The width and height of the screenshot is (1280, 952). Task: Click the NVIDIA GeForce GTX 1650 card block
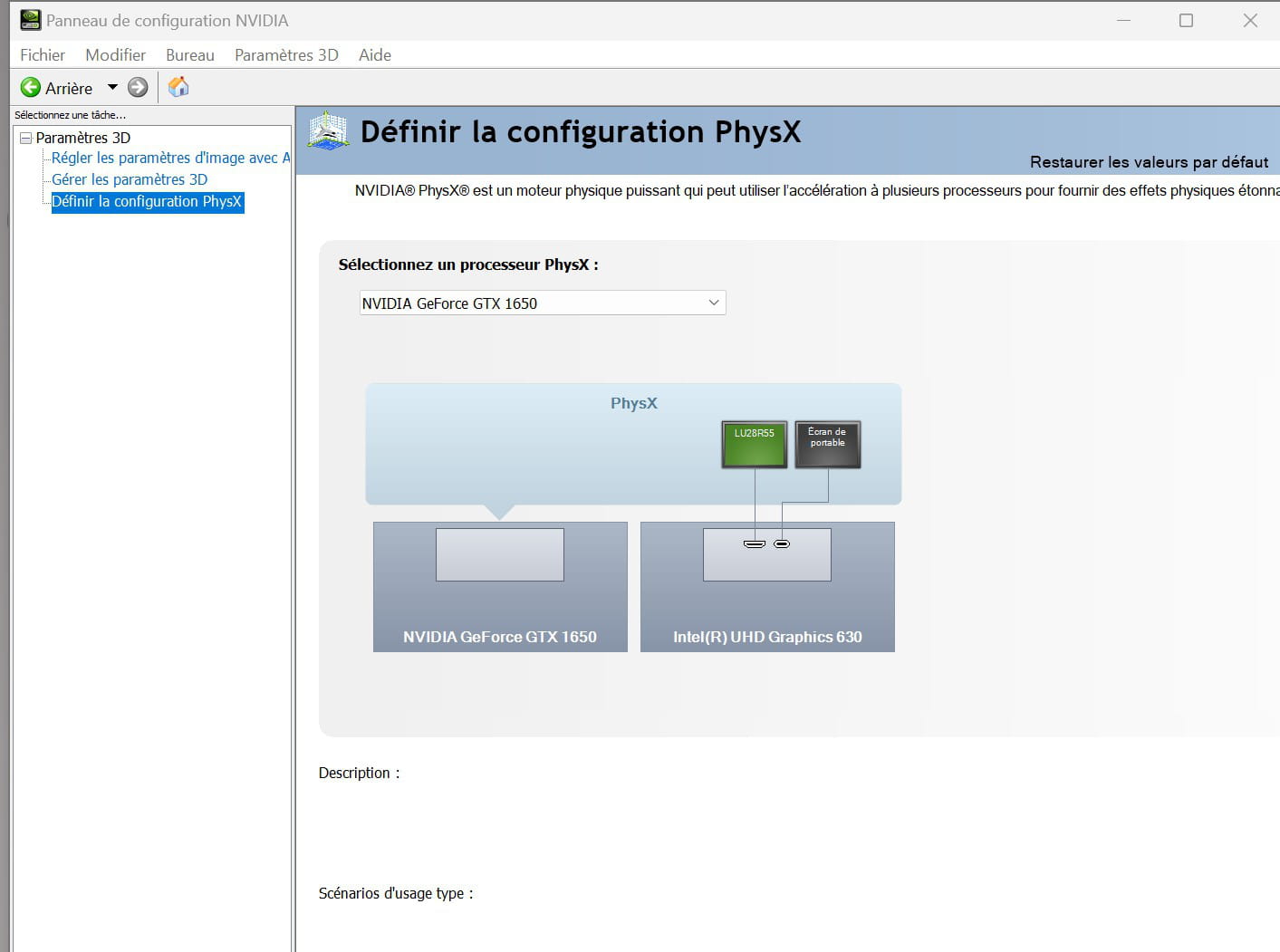(x=500, y=587)
